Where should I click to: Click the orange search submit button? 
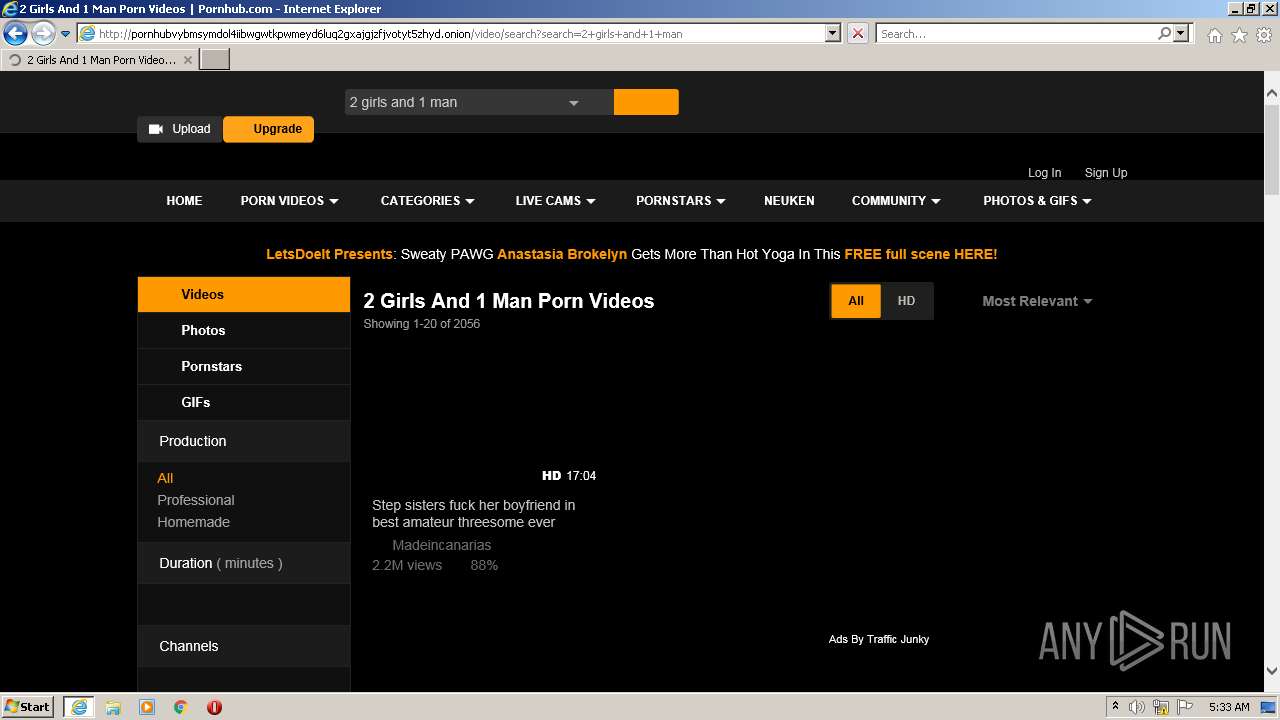coord(646,102)
